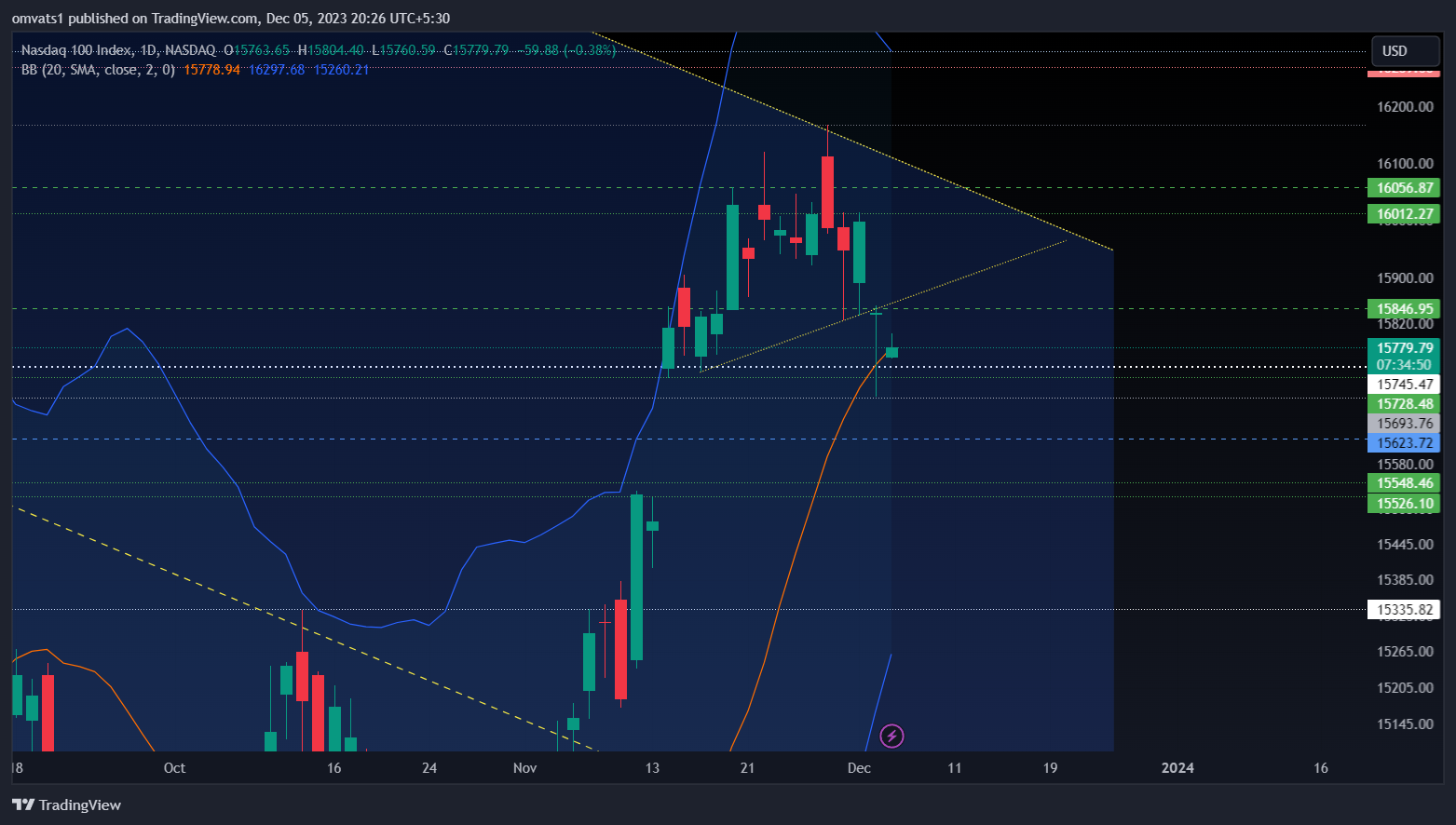Click the grey 15693.76 price label

(1404, 424)
